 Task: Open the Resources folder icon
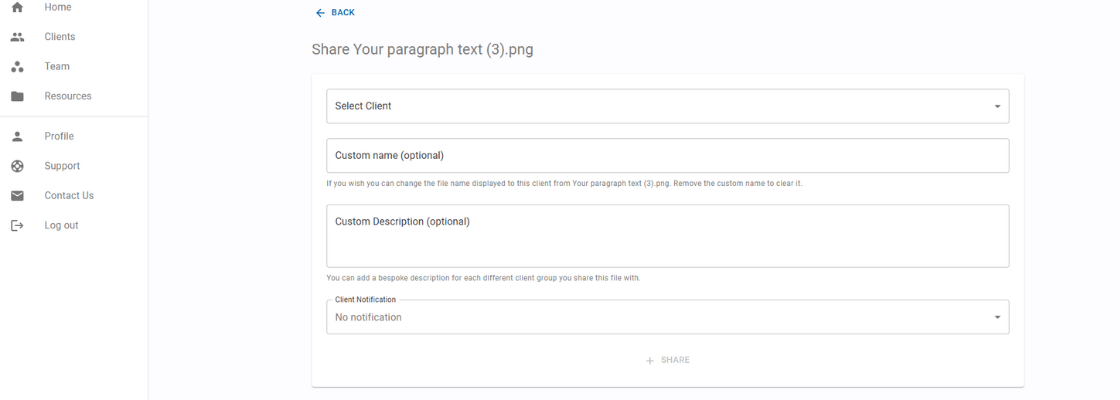[x=17, y=96]
